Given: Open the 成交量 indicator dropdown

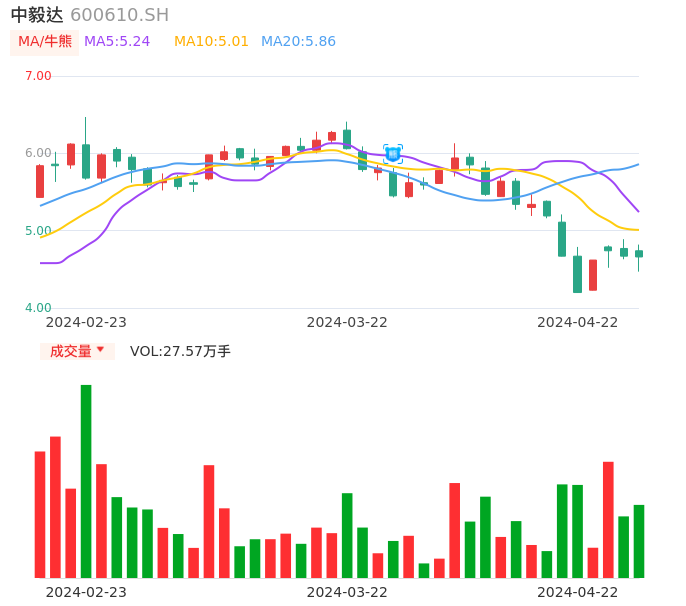Looking at the screenshot, I should click(77, 351).
